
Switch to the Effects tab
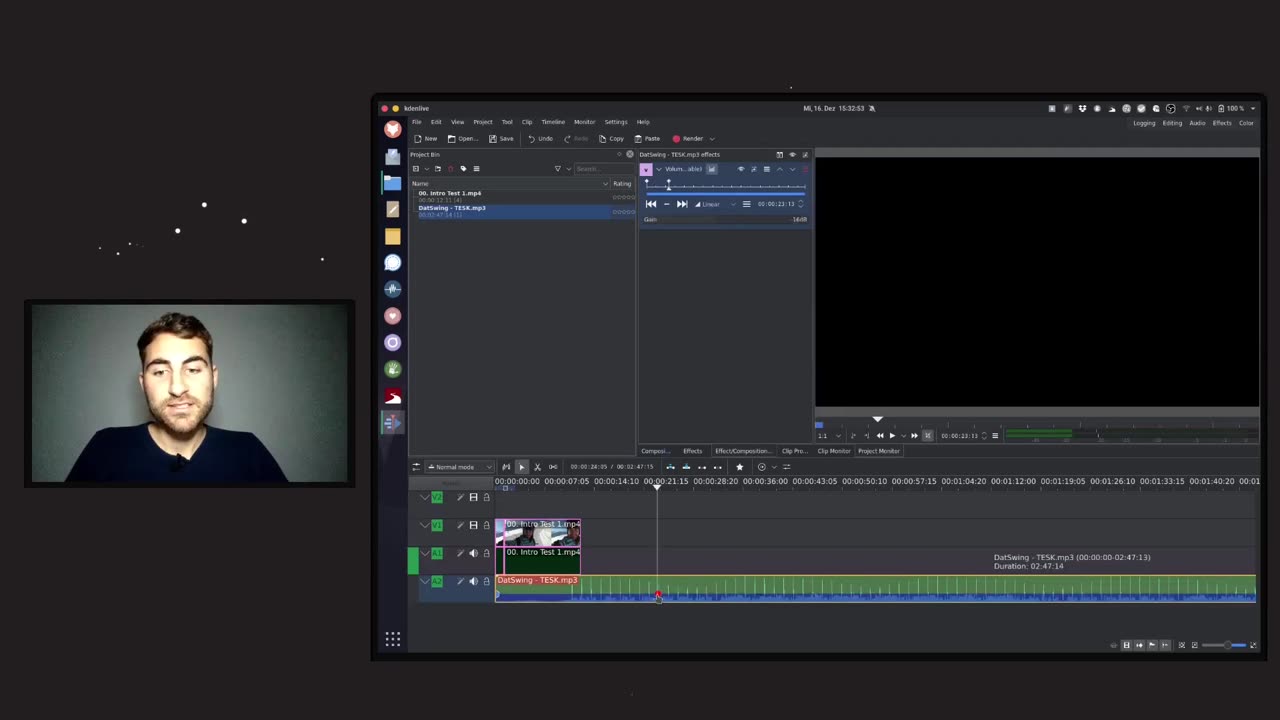[x=692, y=451]
